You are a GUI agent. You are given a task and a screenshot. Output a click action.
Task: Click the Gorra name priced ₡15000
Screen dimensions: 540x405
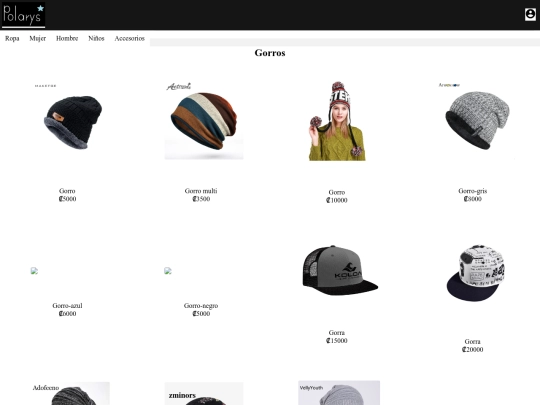337,333
